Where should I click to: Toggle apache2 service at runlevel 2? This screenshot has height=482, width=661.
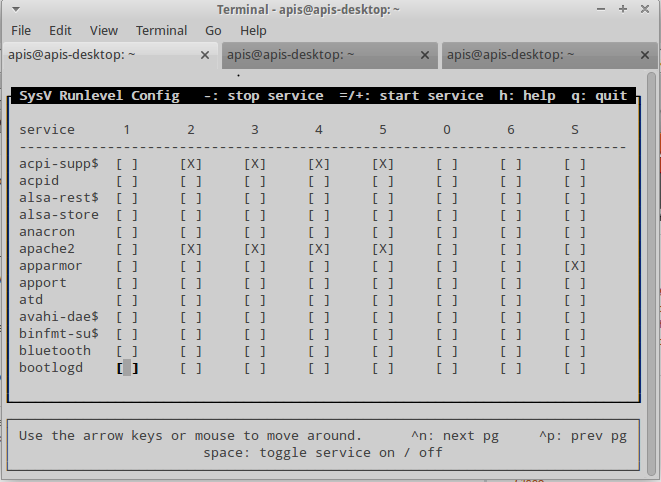(191, 249)
